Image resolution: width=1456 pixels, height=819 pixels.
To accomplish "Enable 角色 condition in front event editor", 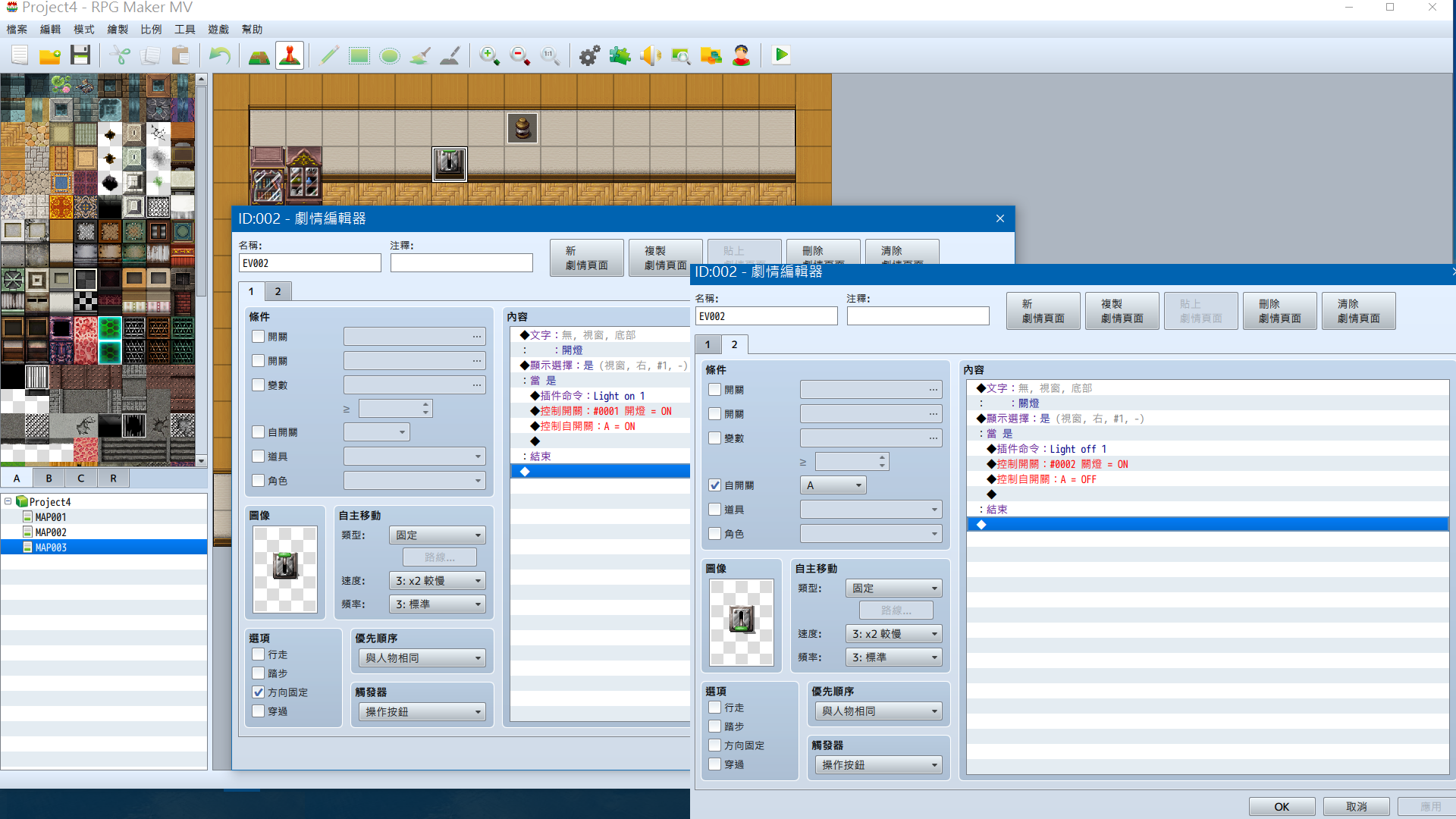I will click(714, 534).
